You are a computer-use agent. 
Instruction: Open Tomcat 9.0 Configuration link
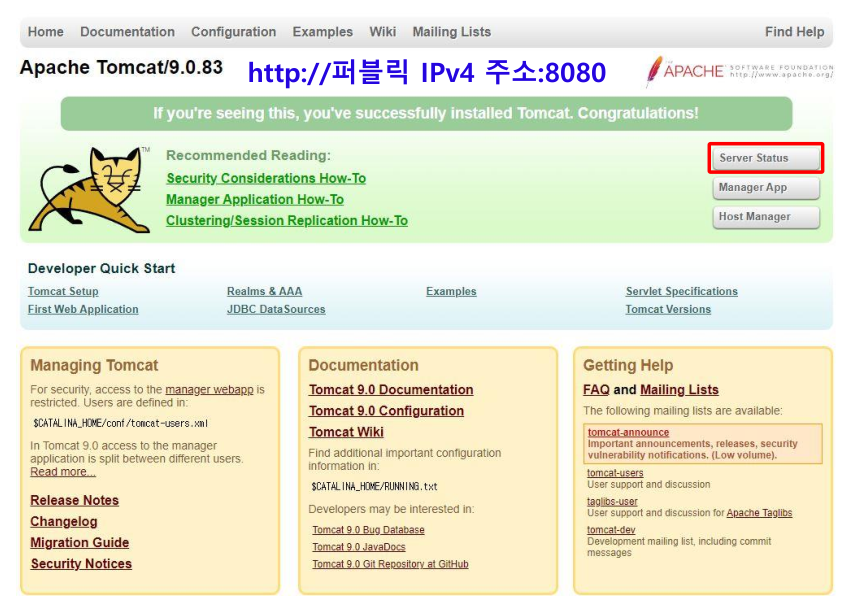(x=386, y=411)
